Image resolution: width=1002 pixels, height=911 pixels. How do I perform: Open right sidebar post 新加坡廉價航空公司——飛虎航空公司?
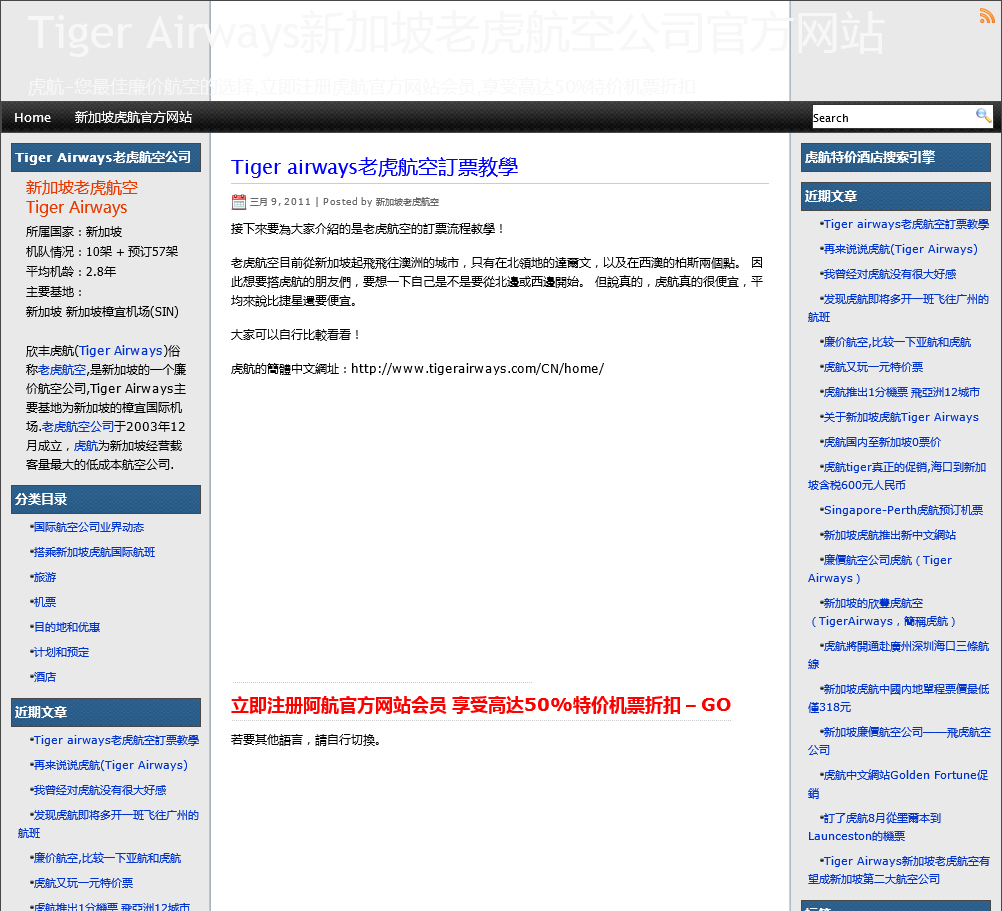tap(900, 740)
